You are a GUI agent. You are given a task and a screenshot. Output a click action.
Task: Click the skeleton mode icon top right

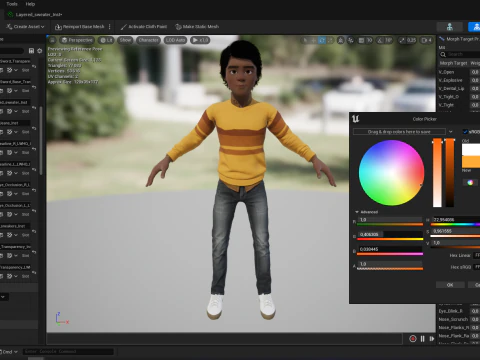(450, 27)
